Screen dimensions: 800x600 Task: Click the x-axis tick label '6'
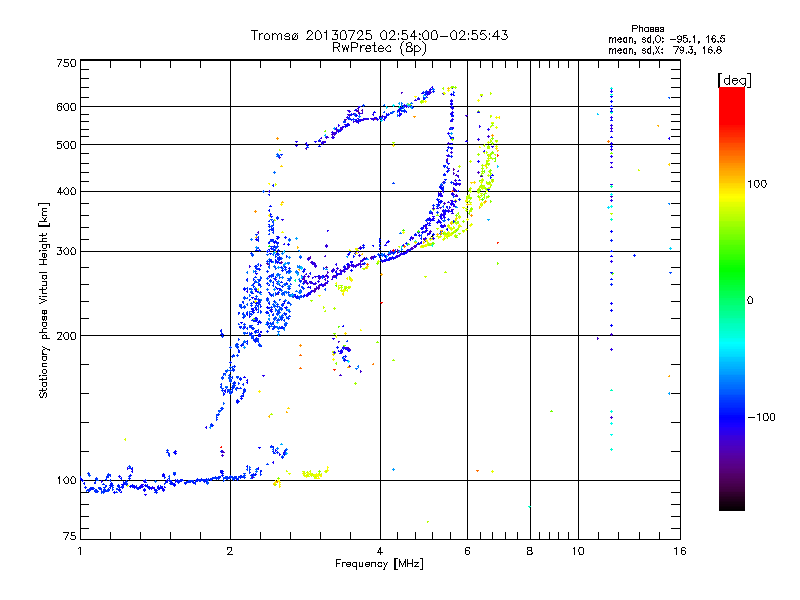click(x=467, y=551)
